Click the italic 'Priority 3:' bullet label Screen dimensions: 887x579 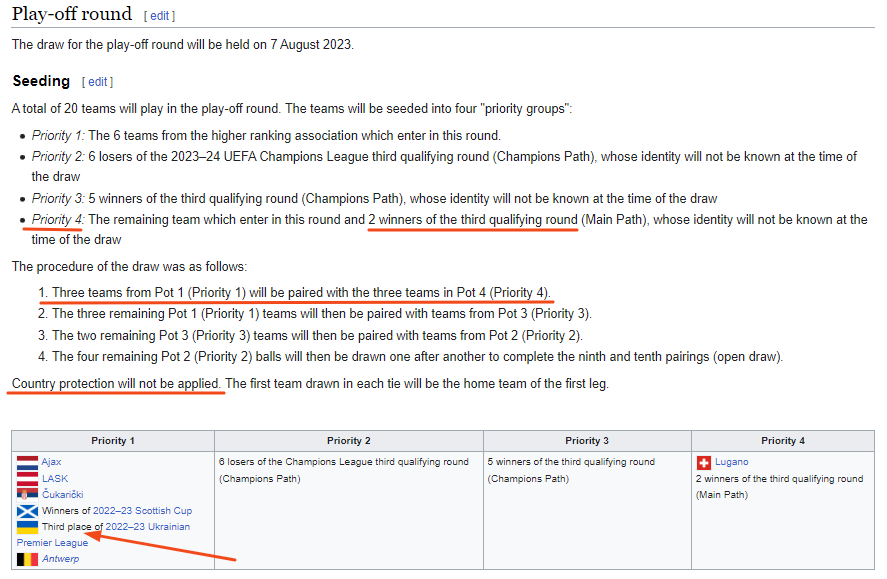coord(58,198)
